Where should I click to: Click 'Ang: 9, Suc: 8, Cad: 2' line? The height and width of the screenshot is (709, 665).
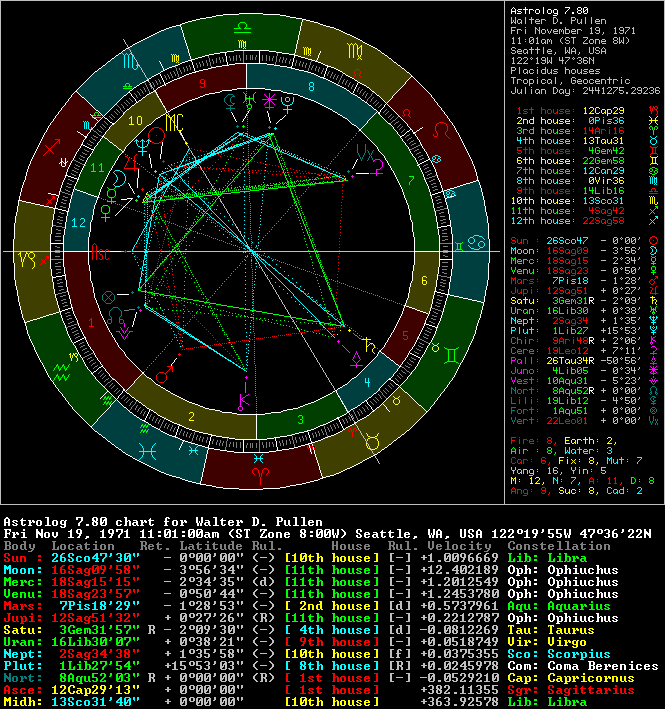[x=576, y=491]
